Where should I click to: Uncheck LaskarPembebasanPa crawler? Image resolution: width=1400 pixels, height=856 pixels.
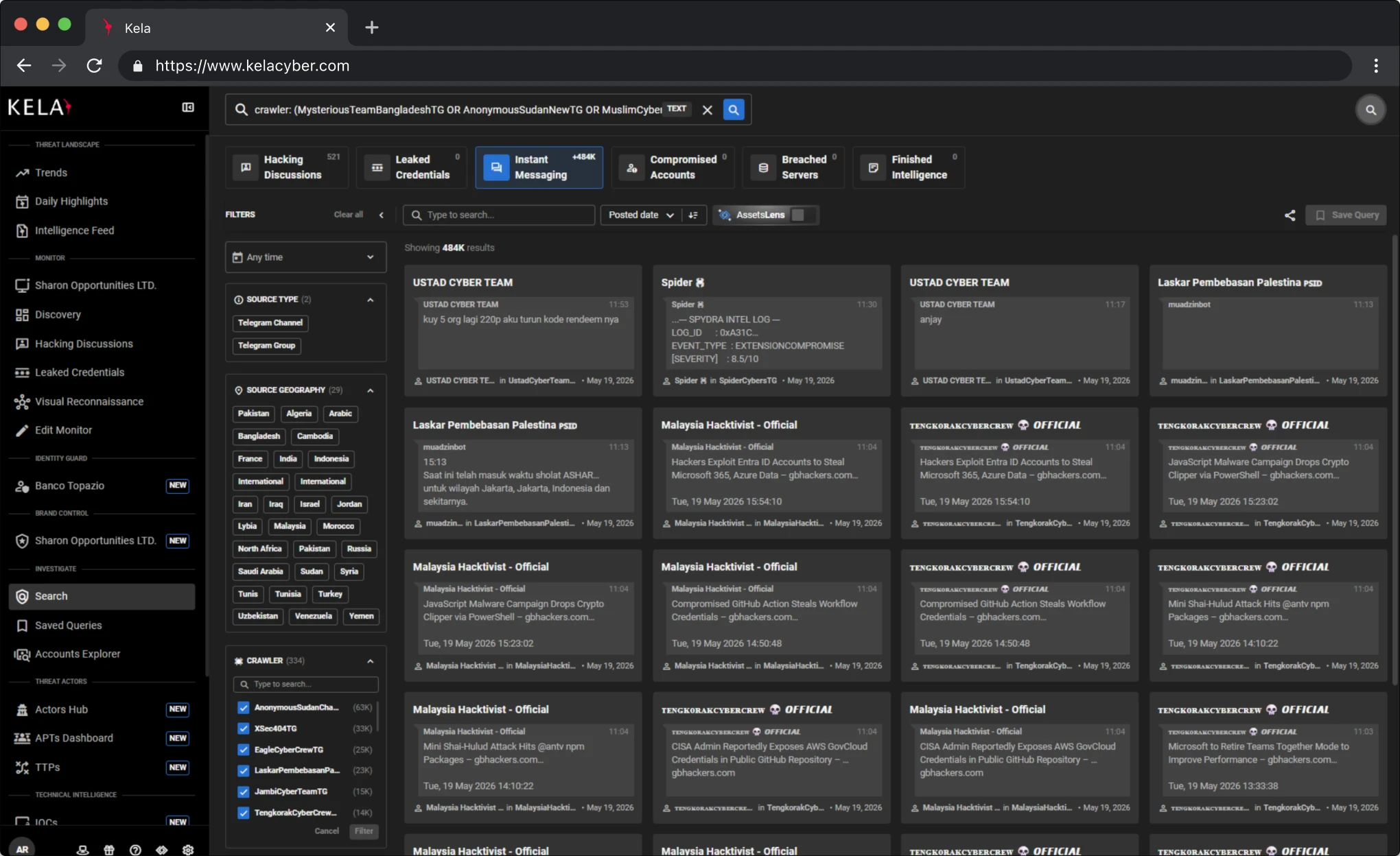pyautogui.click(x=243, y=771)
